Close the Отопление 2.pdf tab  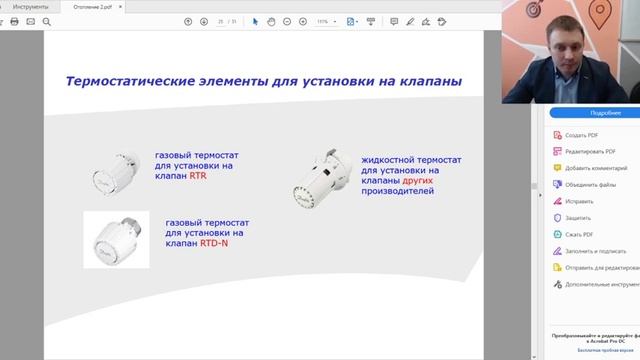(x=120, y=7)
